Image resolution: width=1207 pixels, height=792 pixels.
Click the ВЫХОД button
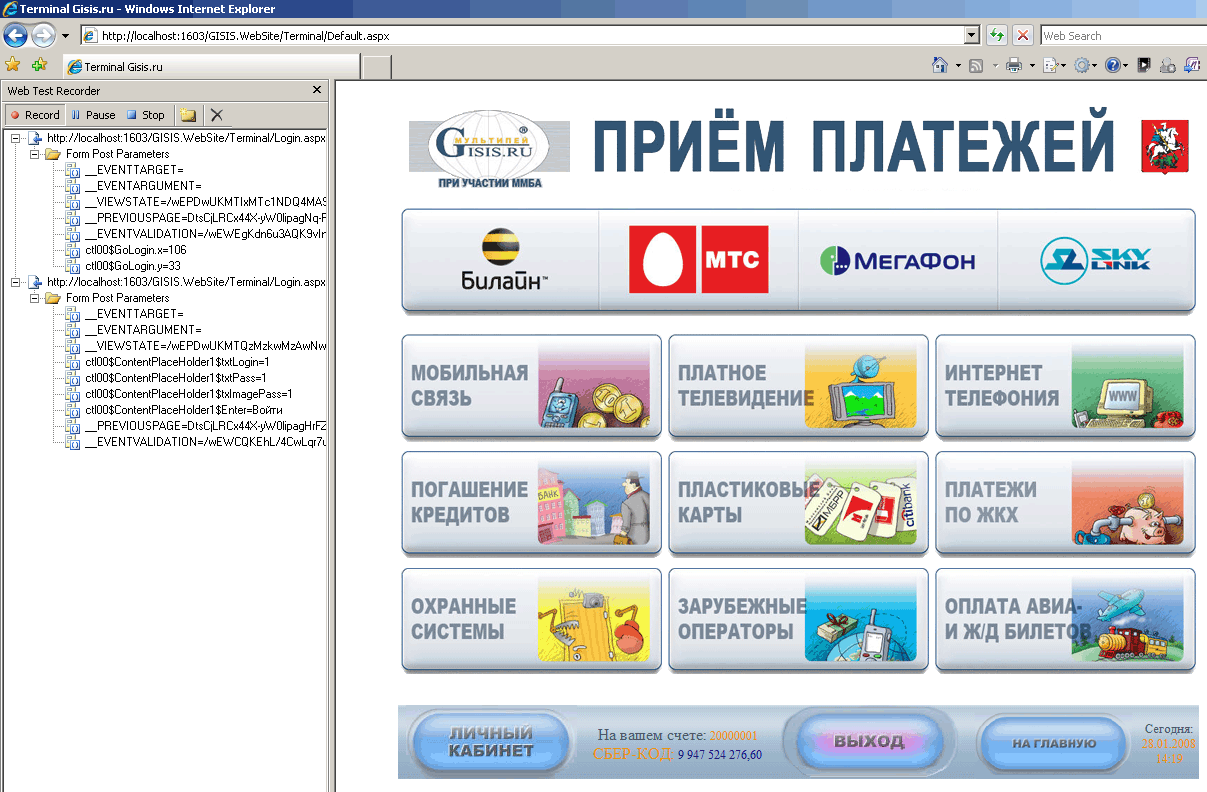(x=868, y=741)
